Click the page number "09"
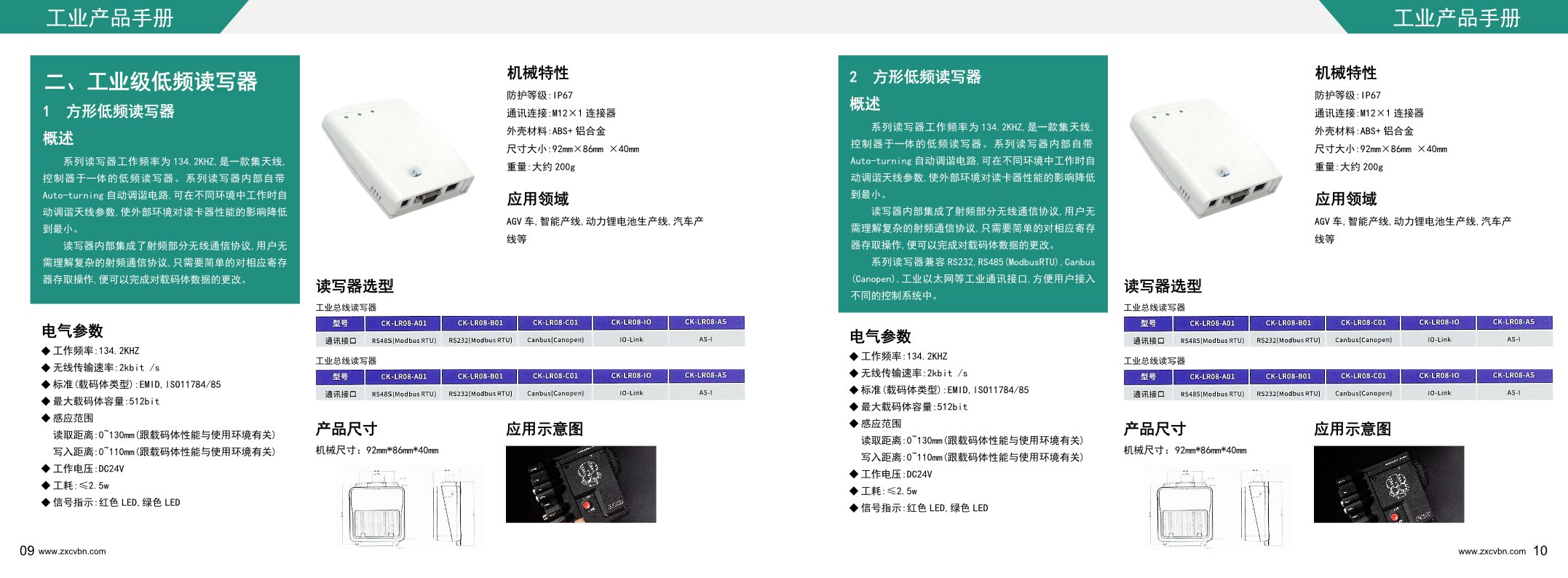Screen dimensions: 1568x578 click(x=27, y=551)
